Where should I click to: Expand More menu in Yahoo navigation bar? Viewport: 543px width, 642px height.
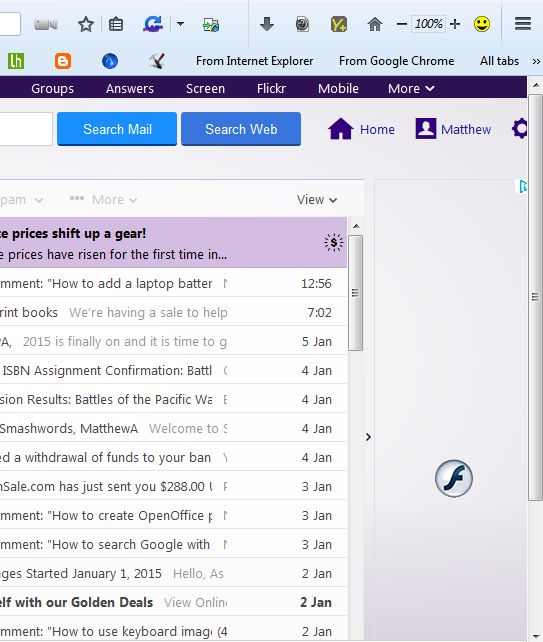pos(411,88)
